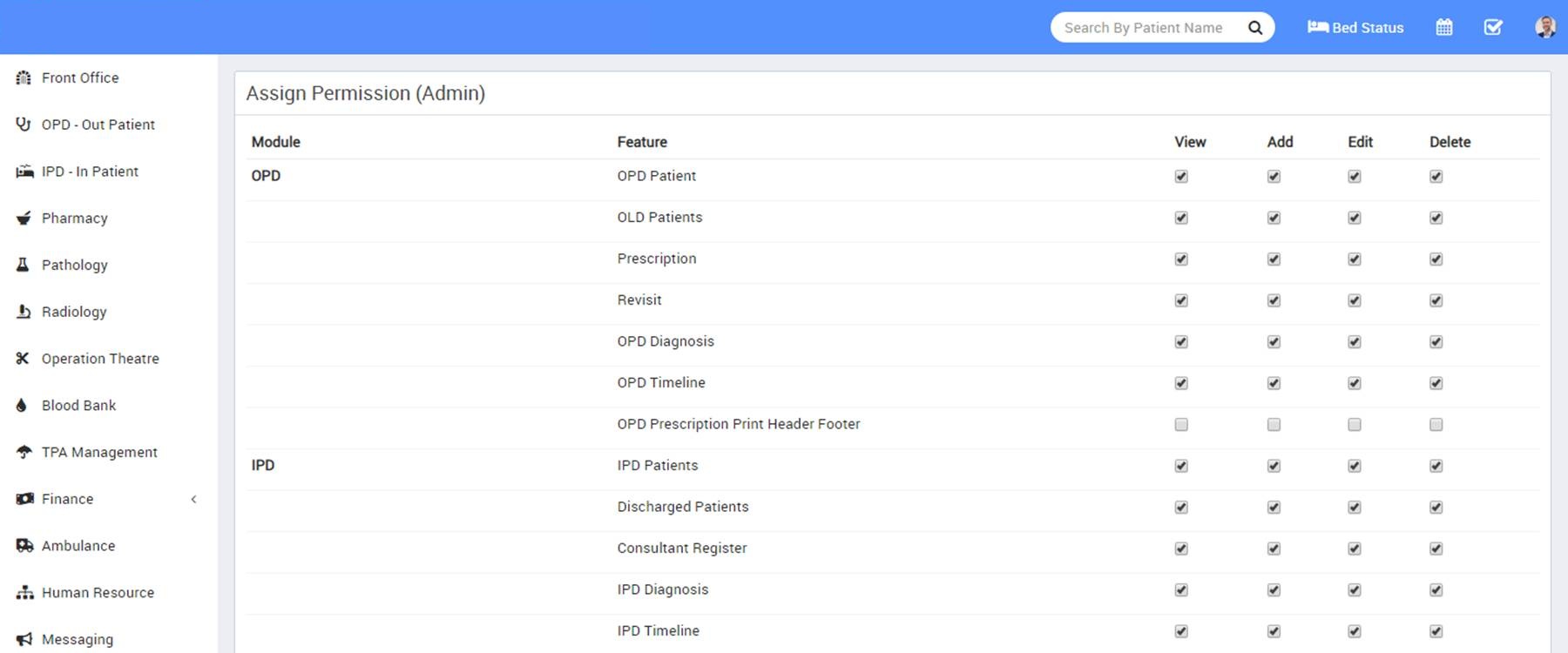Uncheck Add for Consultant Register
The width and height of the screenshot is (1568, 653).
click(1274, 549)
